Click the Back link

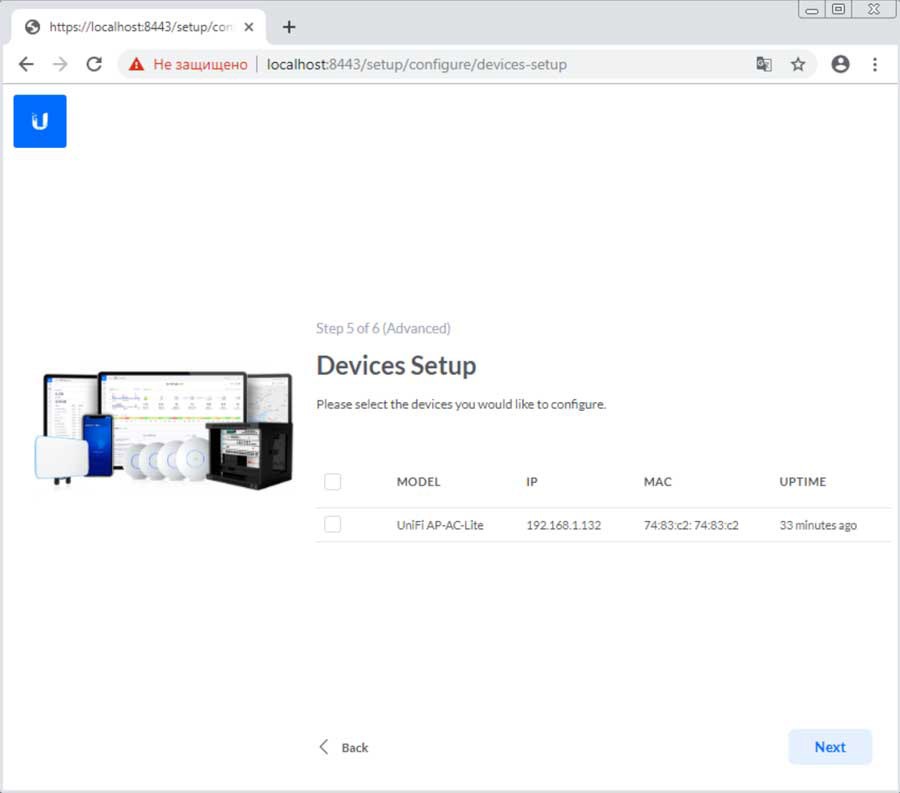(x=344, y=747)
